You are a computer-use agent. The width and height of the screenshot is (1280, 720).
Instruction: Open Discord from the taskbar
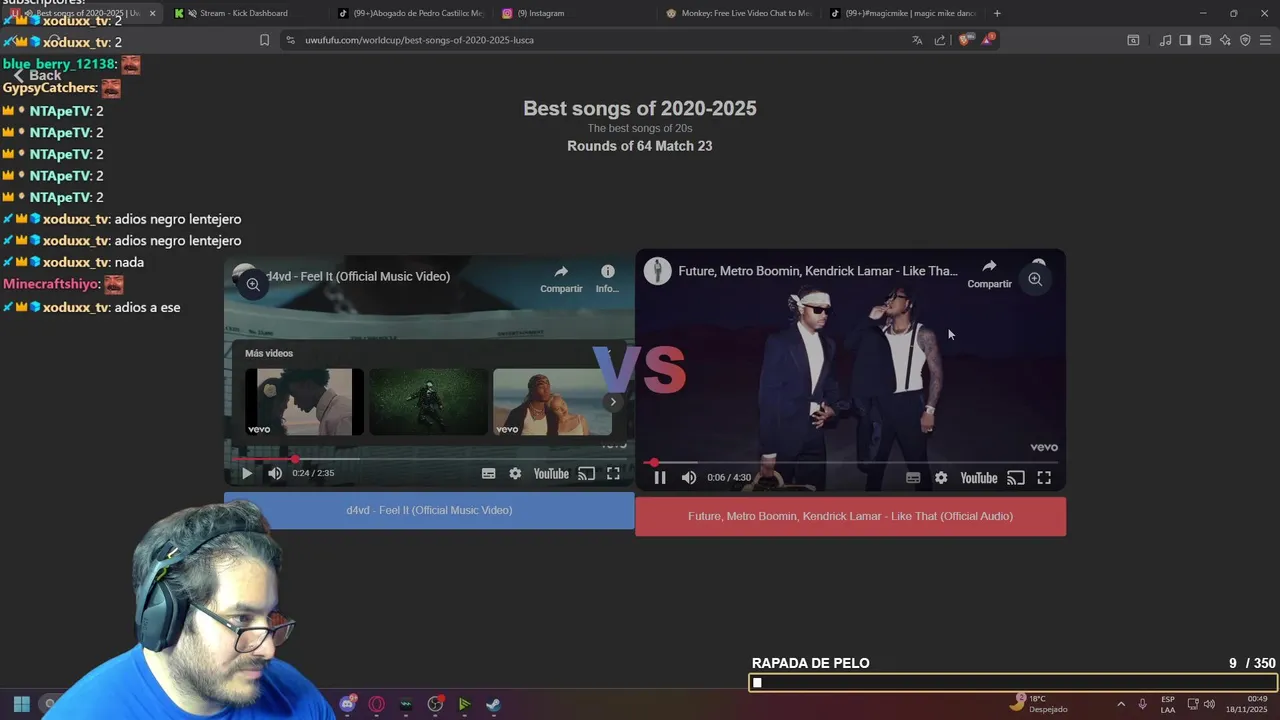[347, 704]
